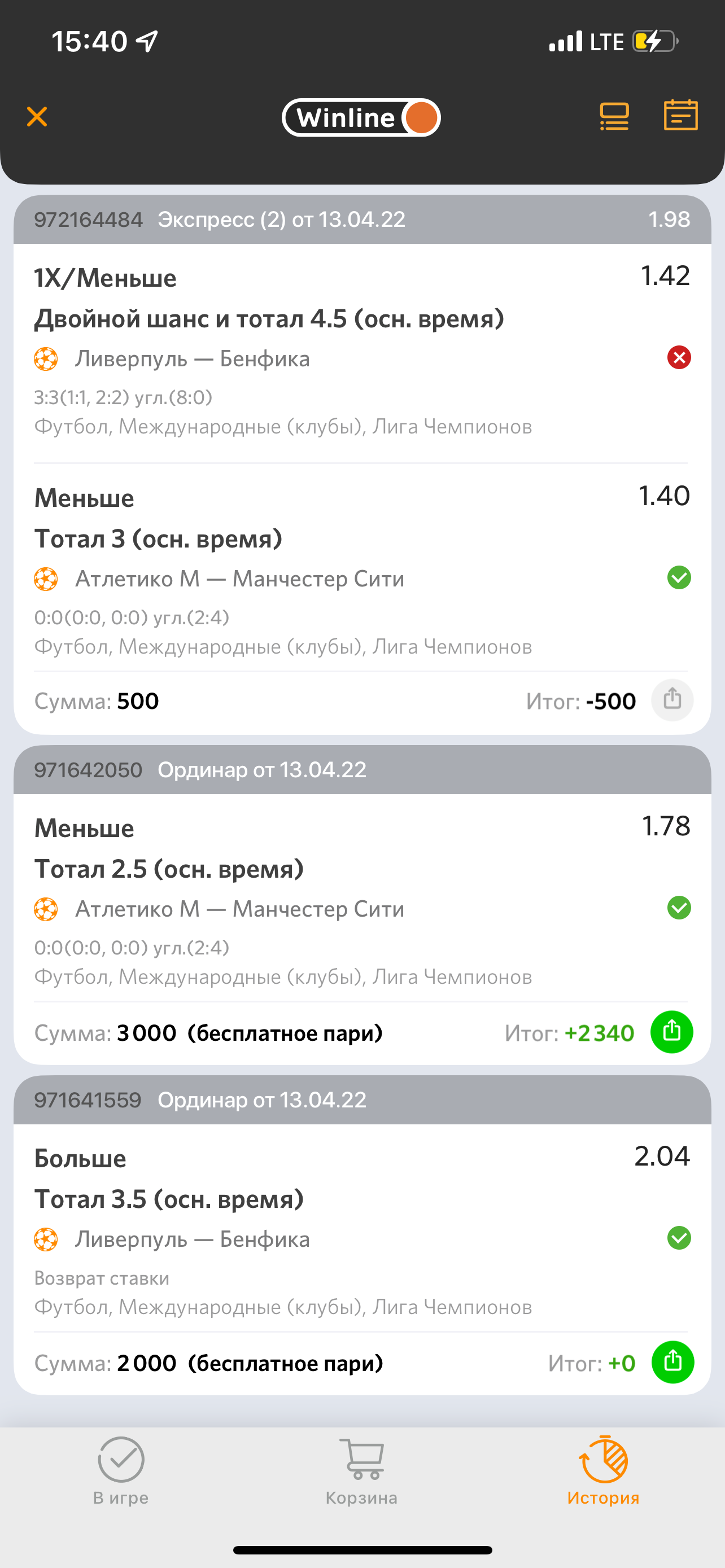Open the list view icon in header

coord(614,116)
